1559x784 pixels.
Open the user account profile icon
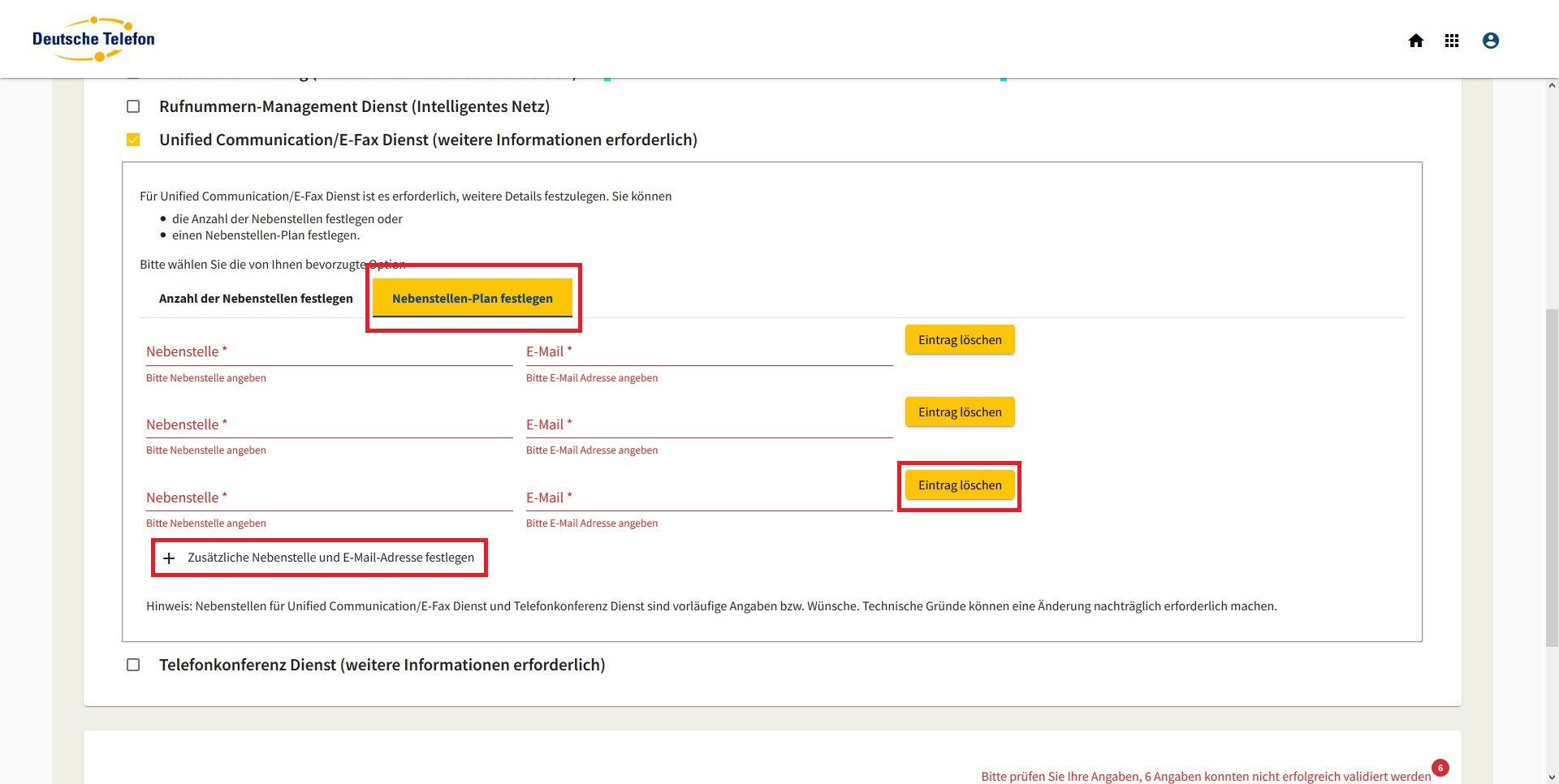pyautogui.click(x=1491, y=41)
